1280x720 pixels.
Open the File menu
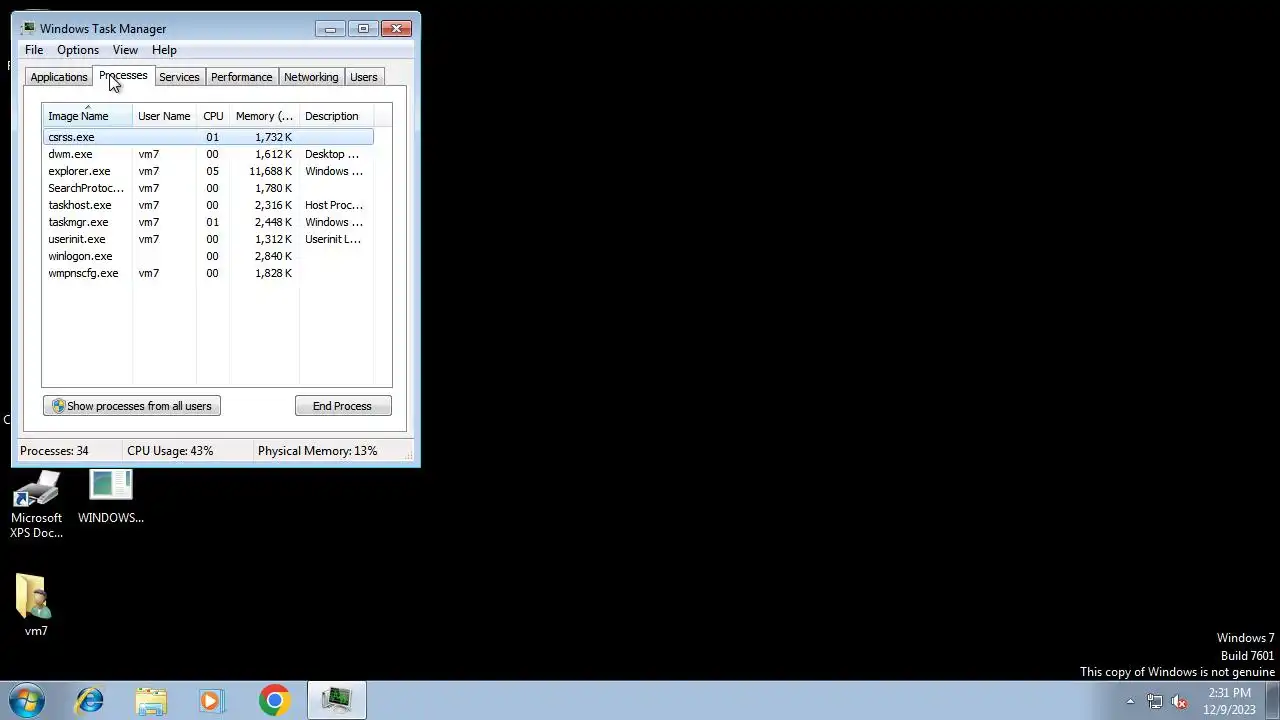[34, 50]
